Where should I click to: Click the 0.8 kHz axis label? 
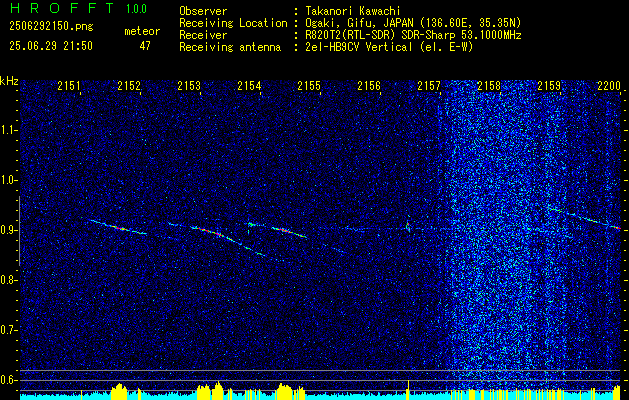tap(7, 280)
